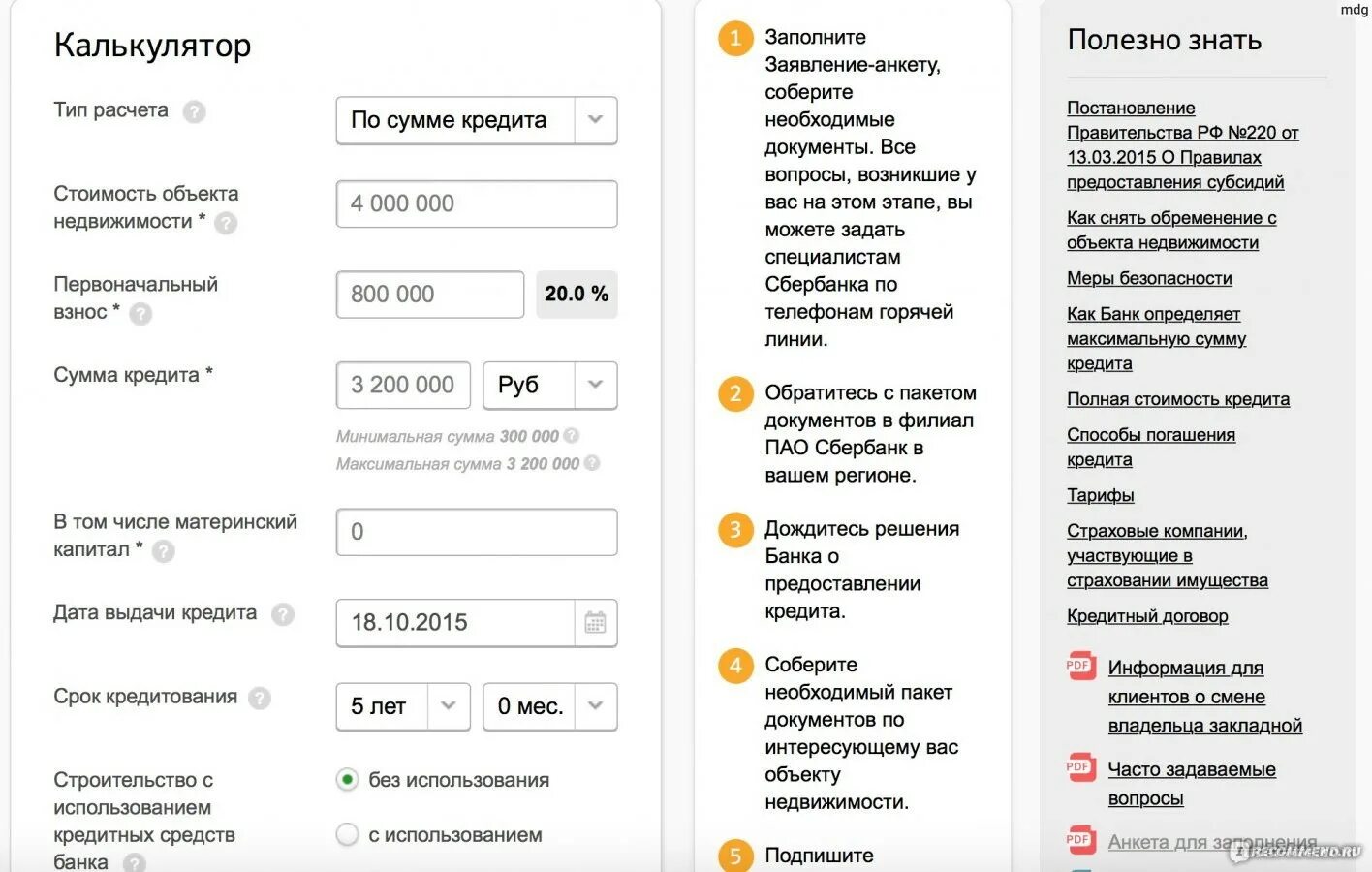The image size is (1372, 872).
Task: Open the 5 лет term dropdown
Action: pyautogui.click(x=403, y=706)
